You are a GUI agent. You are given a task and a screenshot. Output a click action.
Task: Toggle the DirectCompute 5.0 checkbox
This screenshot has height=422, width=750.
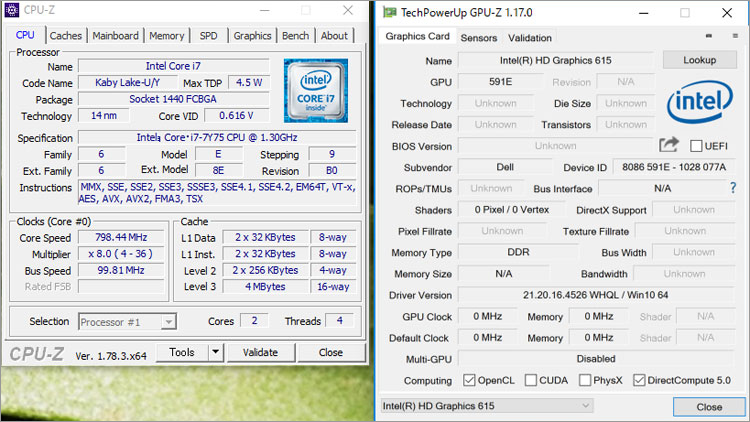point(639,380)
